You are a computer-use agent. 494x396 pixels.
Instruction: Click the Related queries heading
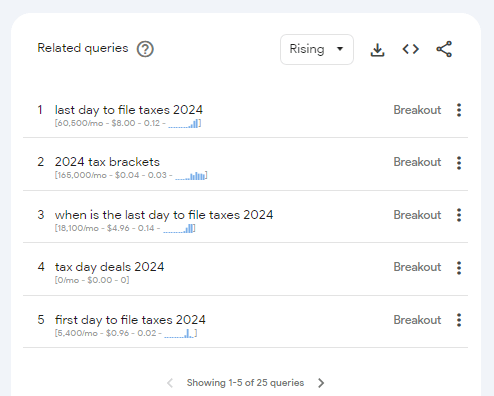pyautogui.click(x=83, y=48)
